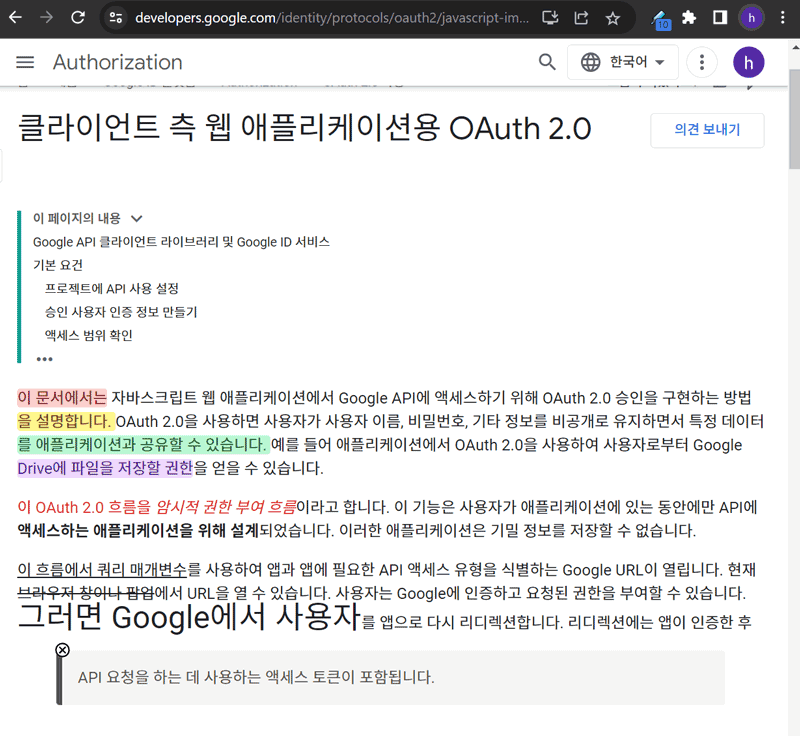Open the highlighter extension with the 10 badge

(x=661, y=19)
